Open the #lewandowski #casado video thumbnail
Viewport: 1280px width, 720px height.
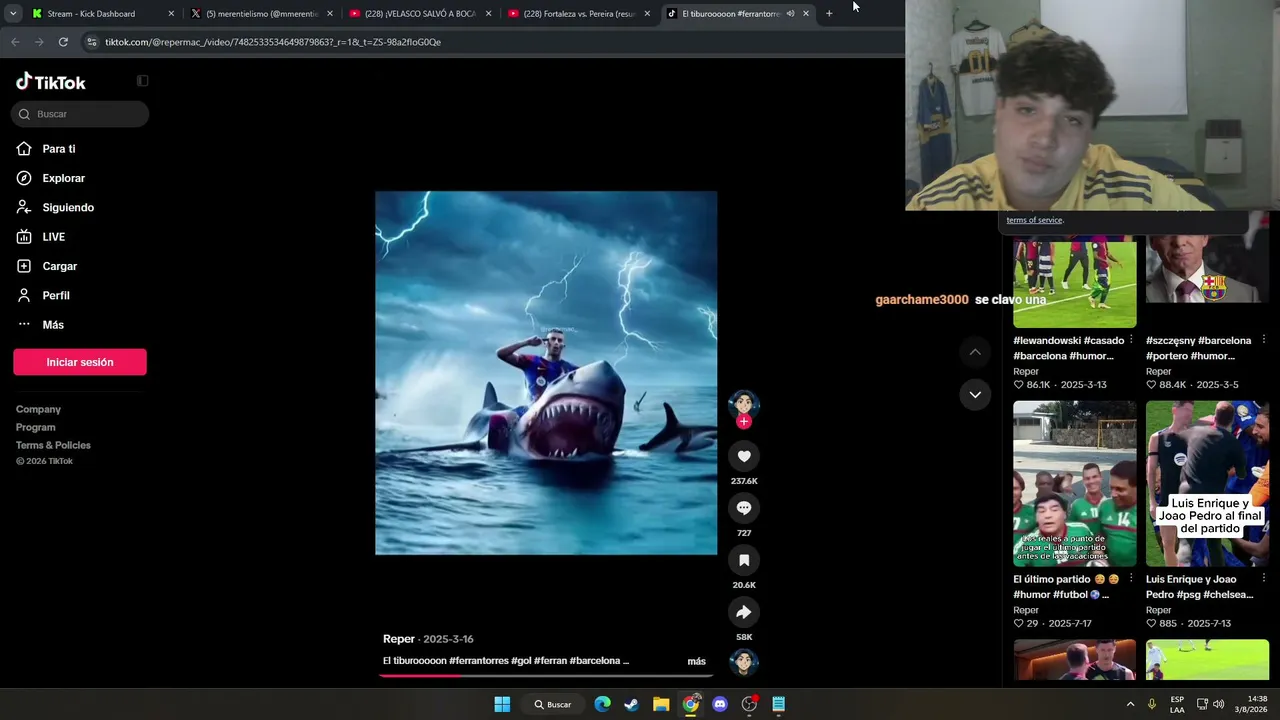[1075, 284]
